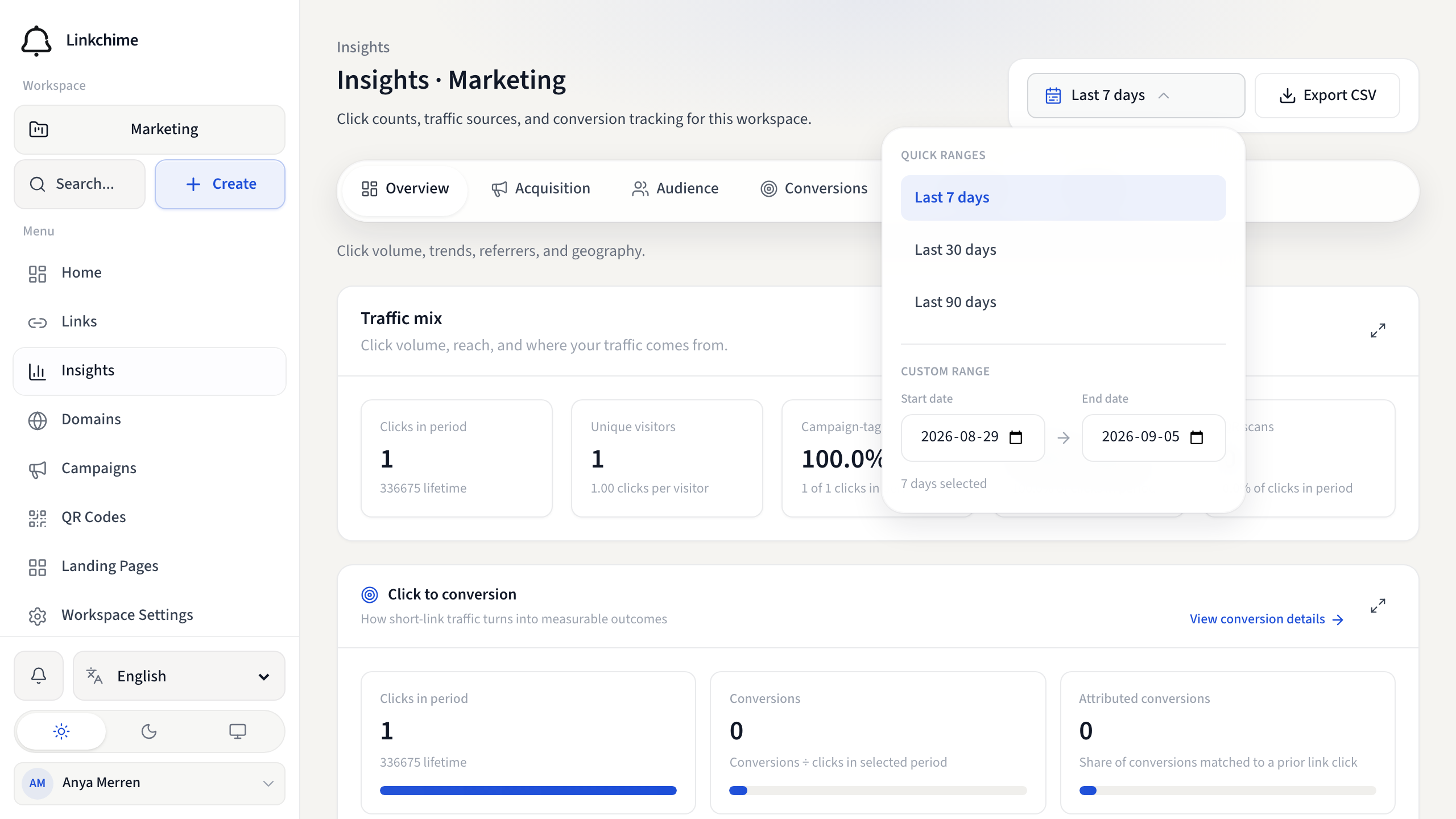Expand the Anya Merren account menu chevron
This screenshot has width=1456, height=819.
click(x=268, y=783)
